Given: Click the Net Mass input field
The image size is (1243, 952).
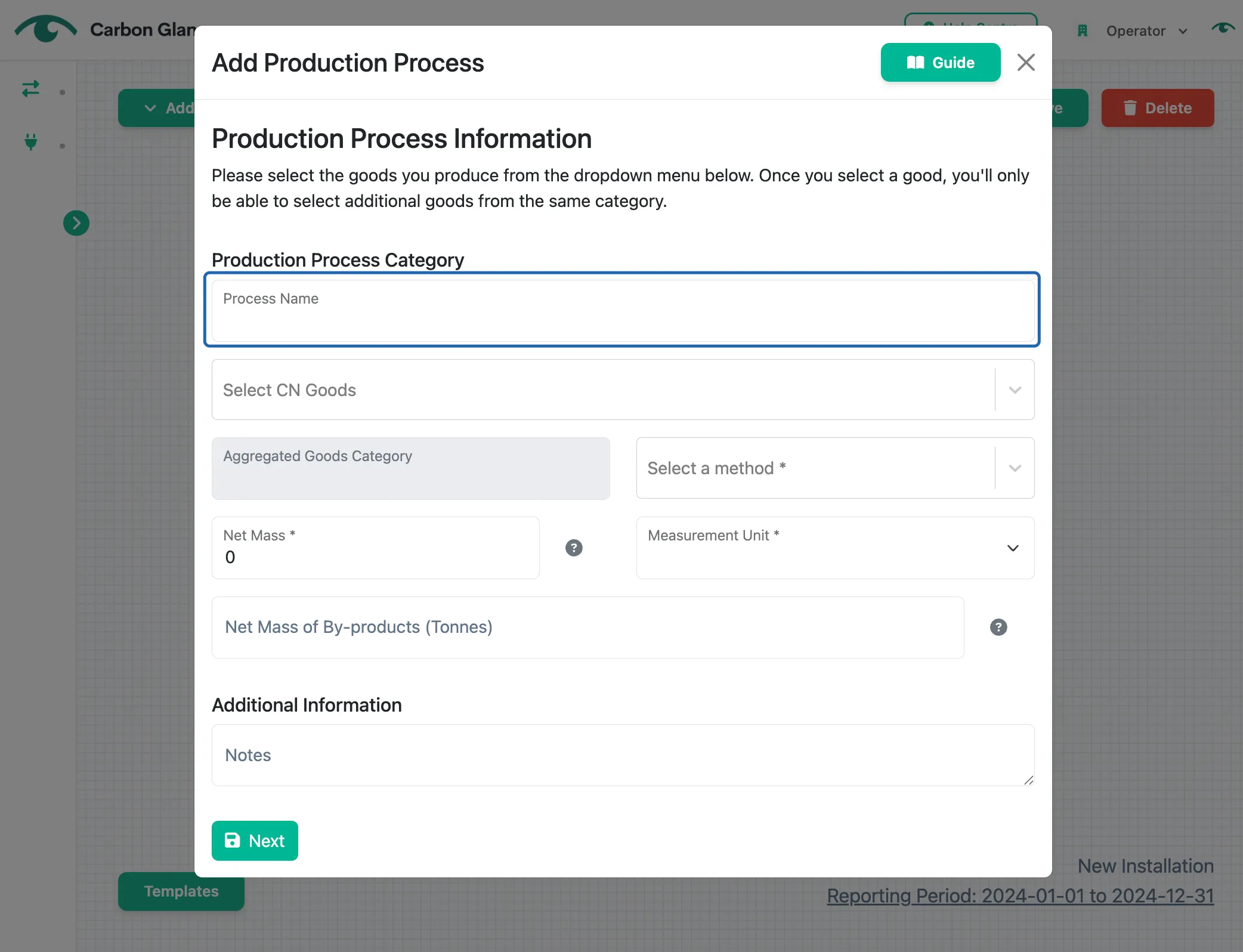Looking at the screenshot, I should coord(376,548).
